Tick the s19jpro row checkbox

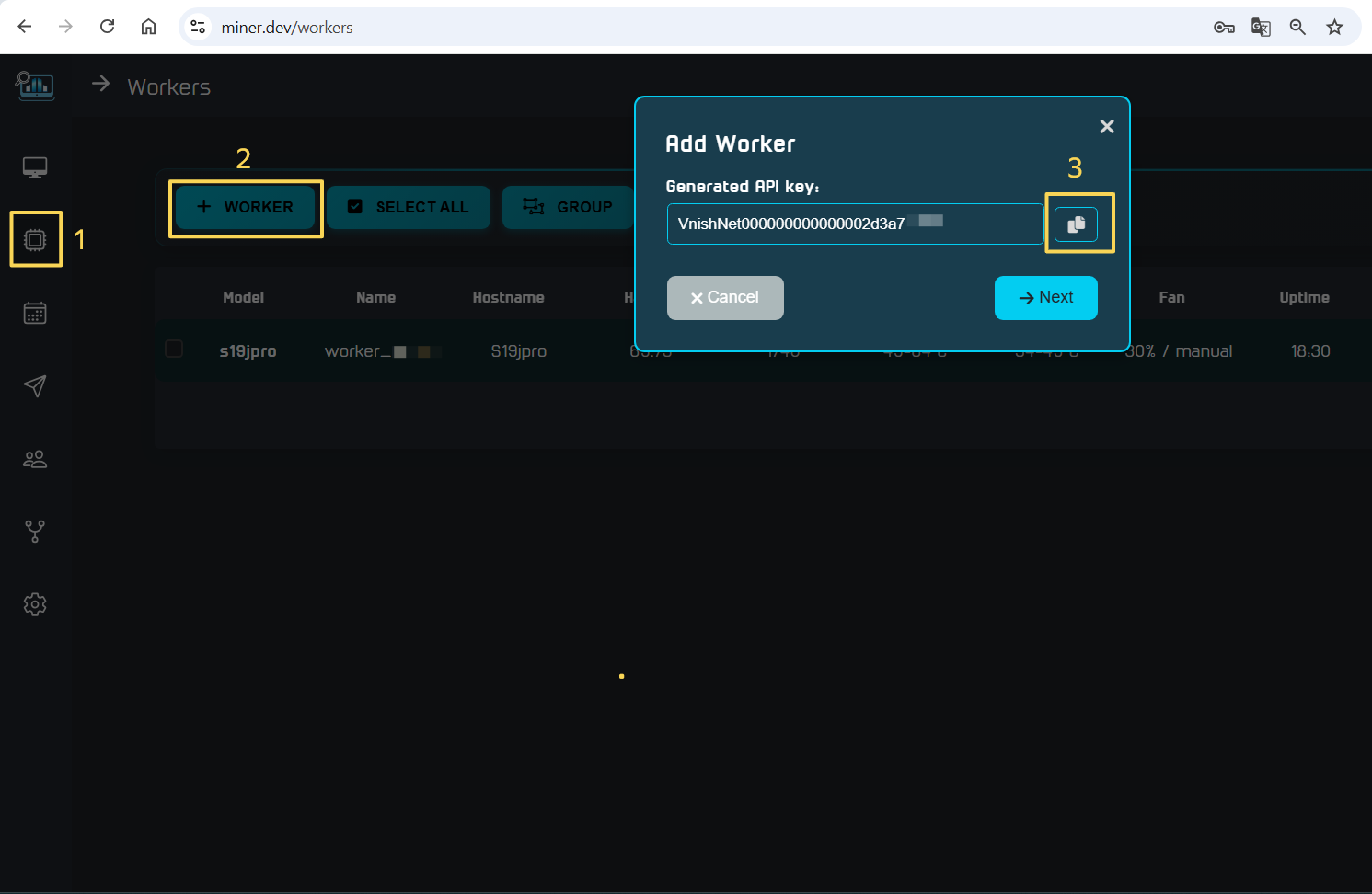click(174, 349)
